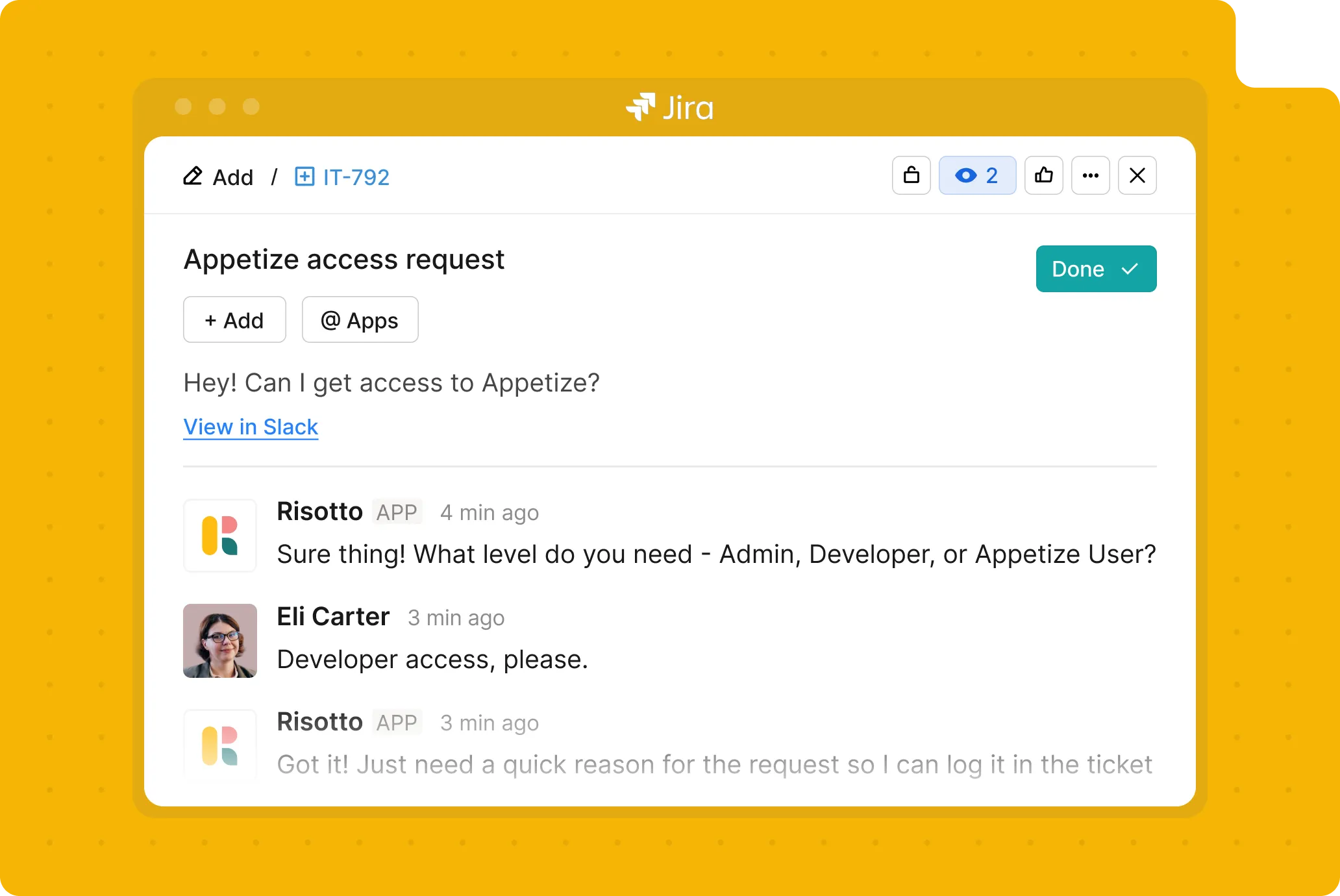Click the Eli Carter author name
The image size is (1340, 896).
click(333, 617)
